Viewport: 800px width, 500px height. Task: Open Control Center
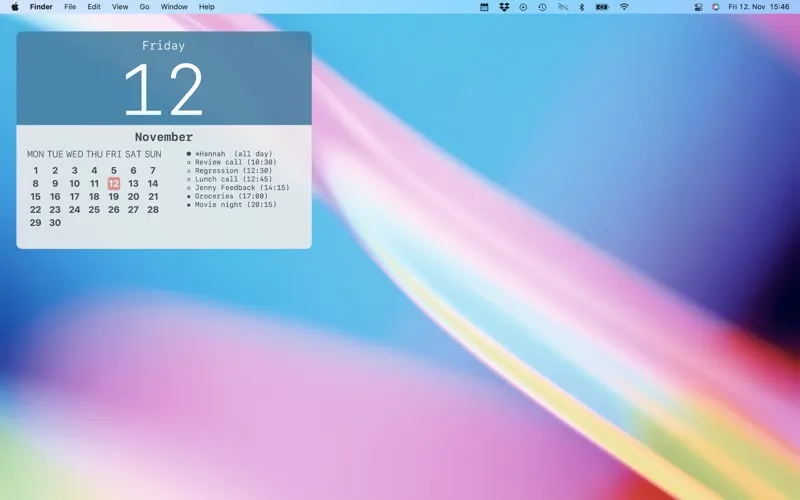tap(698, 7)
